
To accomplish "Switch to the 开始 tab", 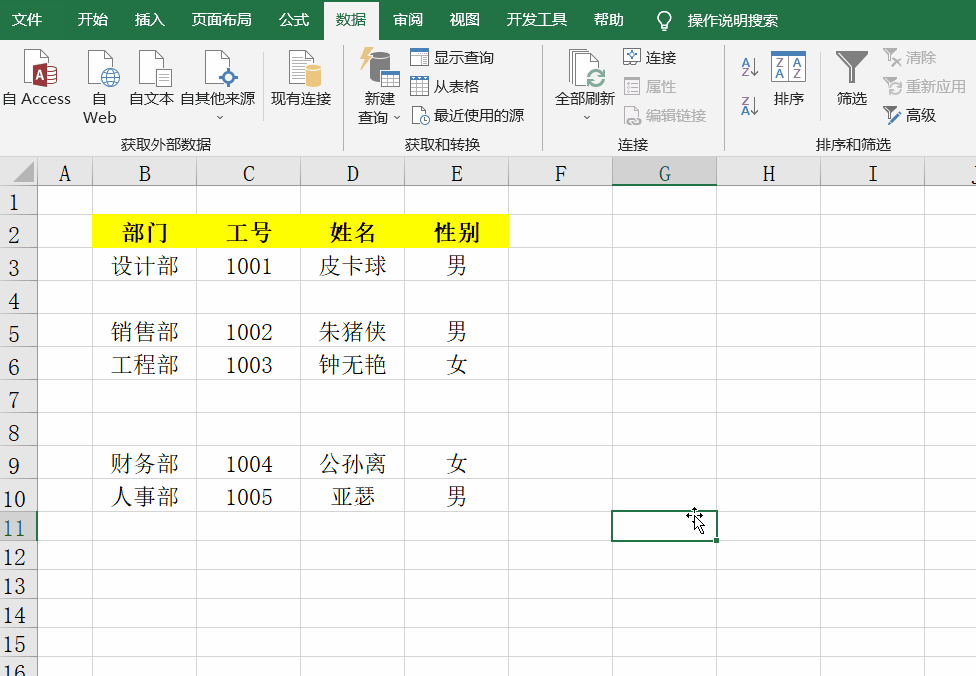I will (x=93, y=20).
